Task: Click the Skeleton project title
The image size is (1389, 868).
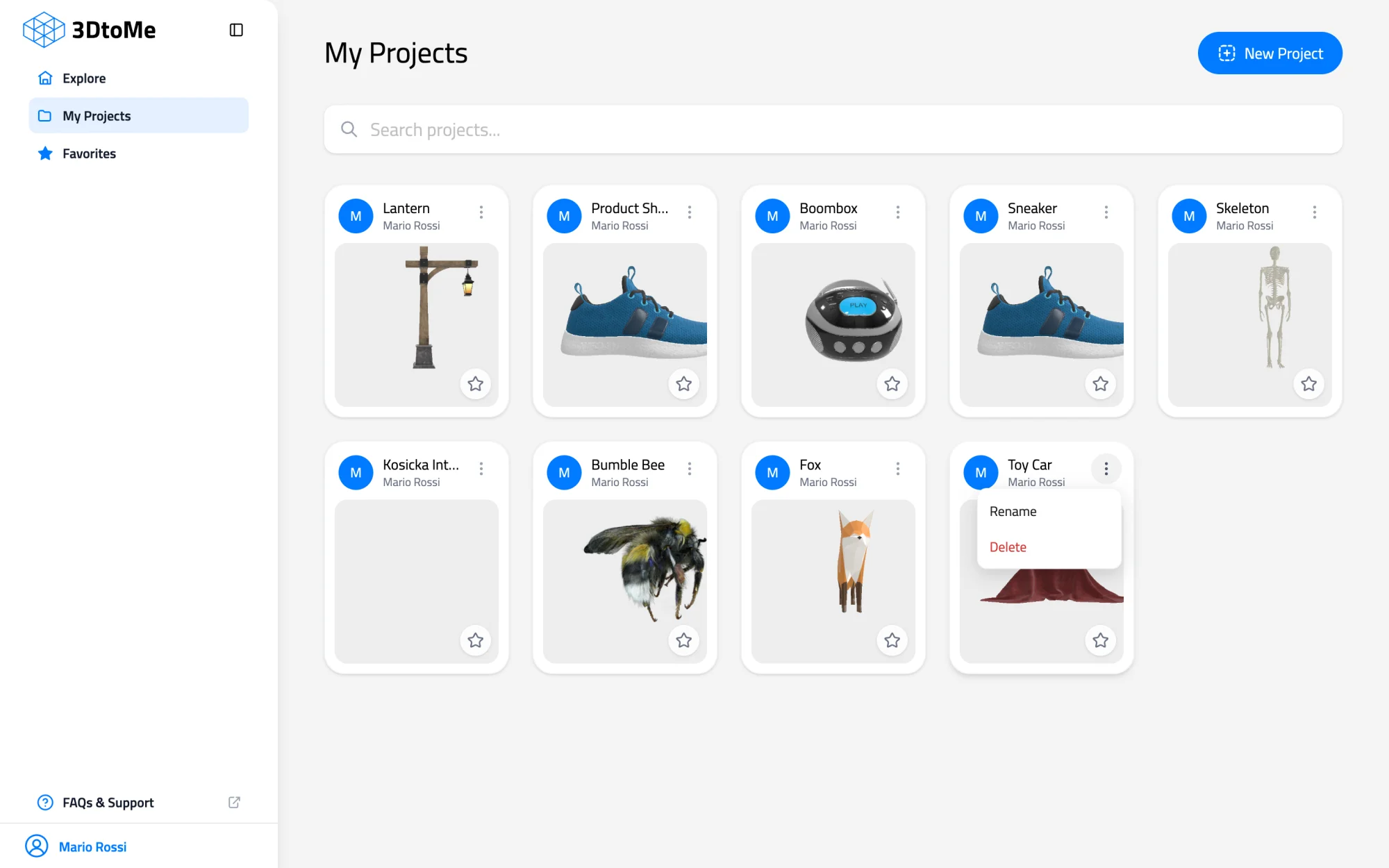Action: 1242,208
